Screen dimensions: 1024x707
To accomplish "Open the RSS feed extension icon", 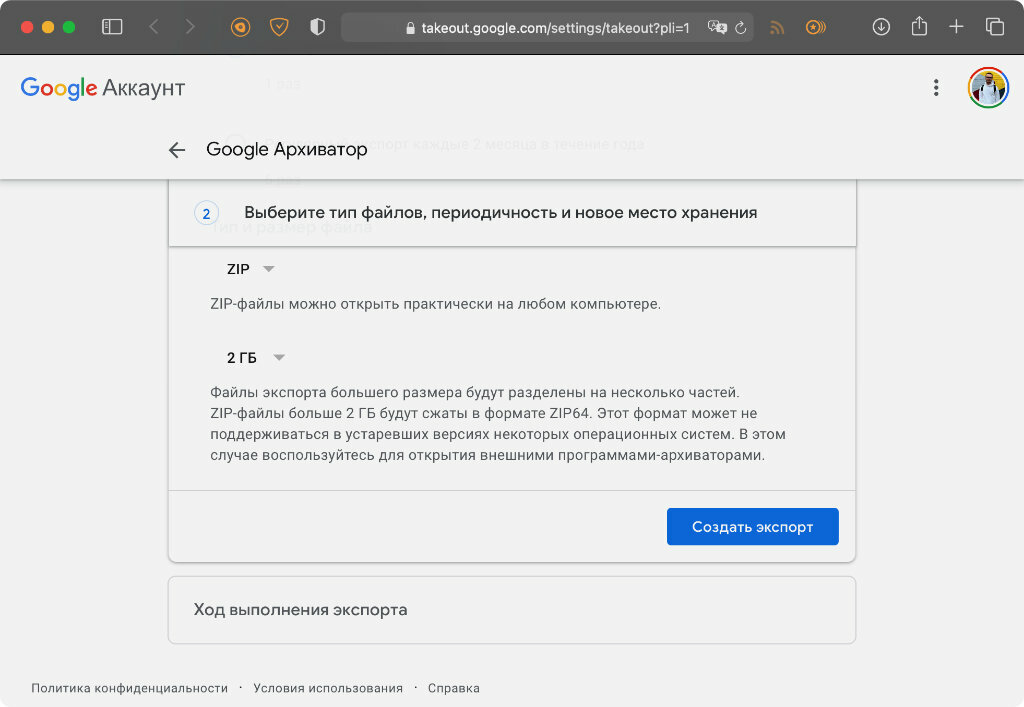I will [777, 27].
